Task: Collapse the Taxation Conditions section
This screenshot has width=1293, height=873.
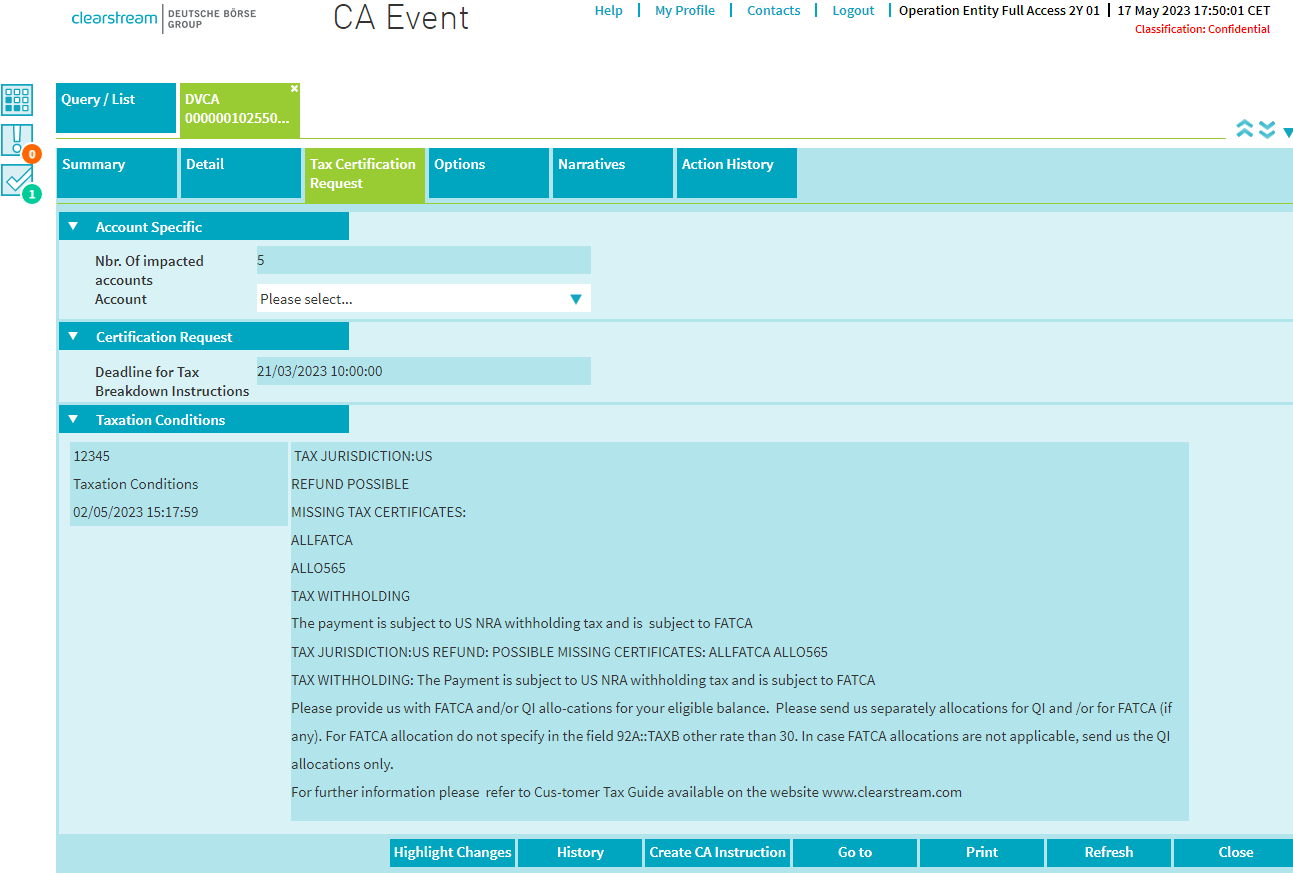Action: point(73,420)
